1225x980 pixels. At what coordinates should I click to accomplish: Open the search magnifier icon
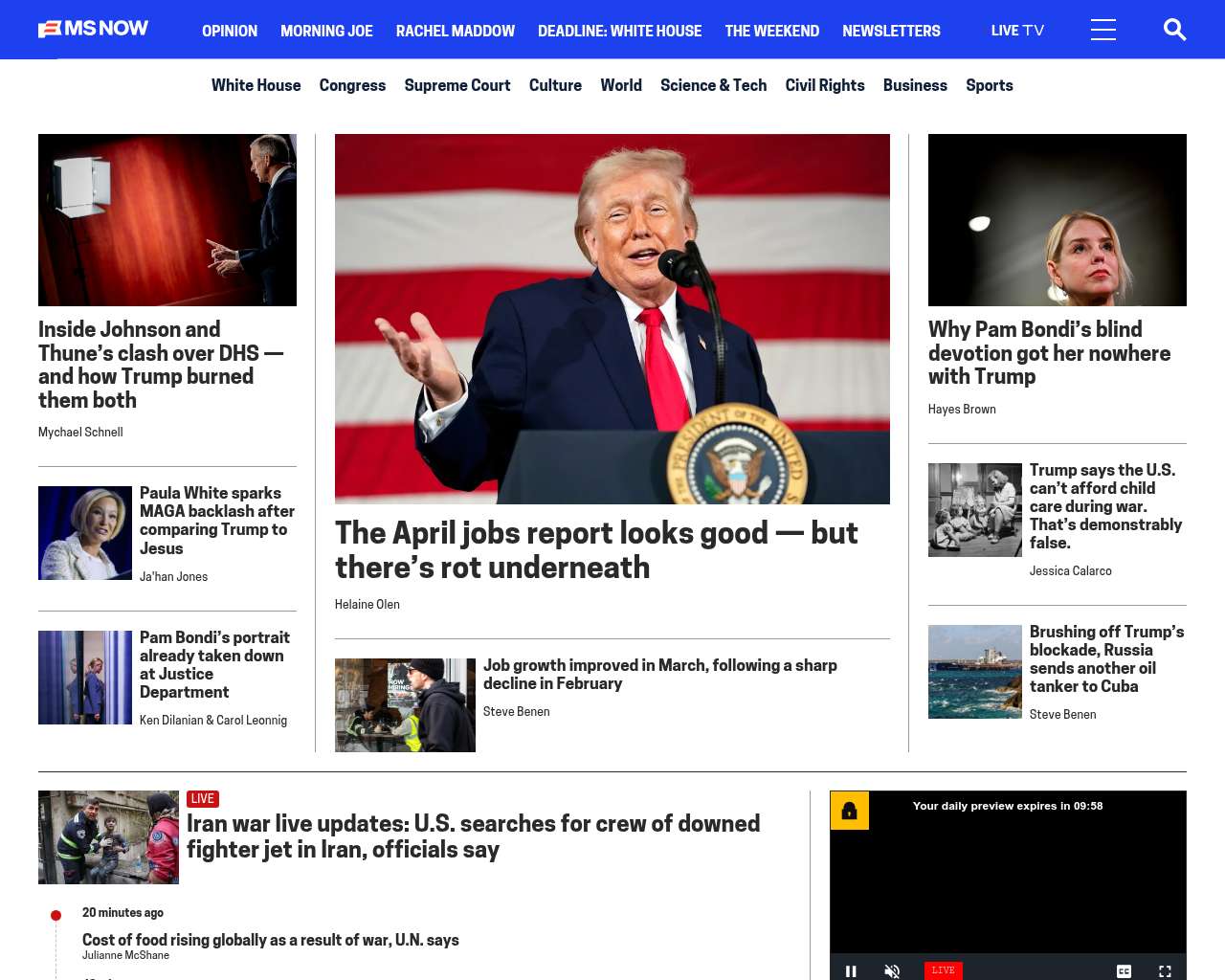[x=1174, y=30]
